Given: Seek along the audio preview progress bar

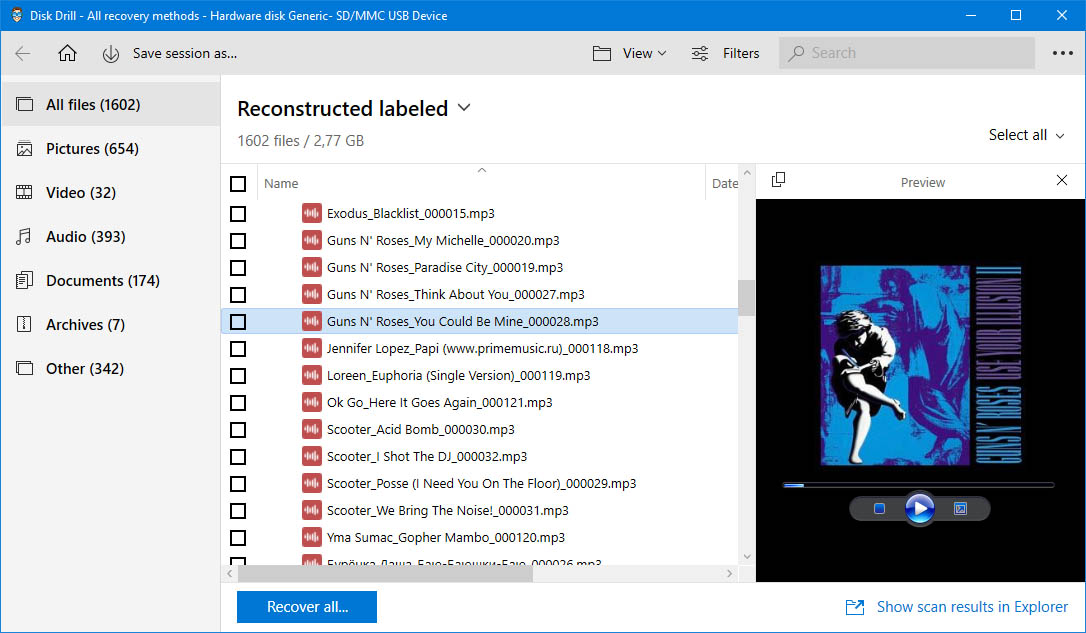Looking at the screenshot, I should 918,485.
